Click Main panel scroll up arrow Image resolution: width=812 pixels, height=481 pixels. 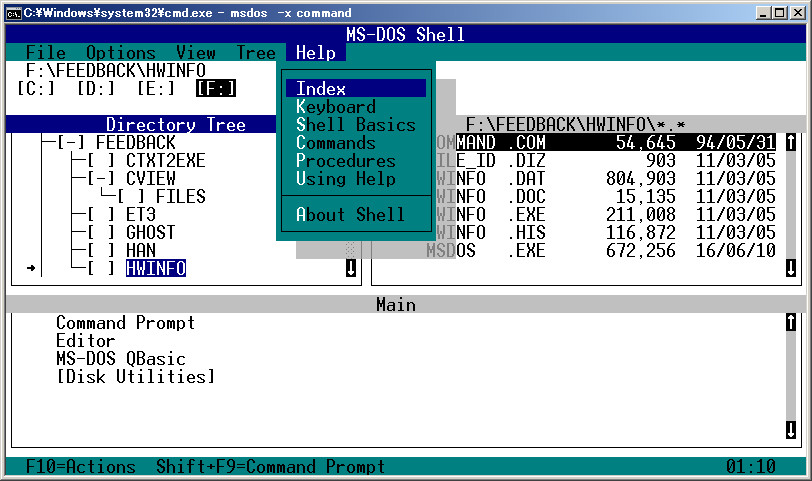[x=790, y=323]
